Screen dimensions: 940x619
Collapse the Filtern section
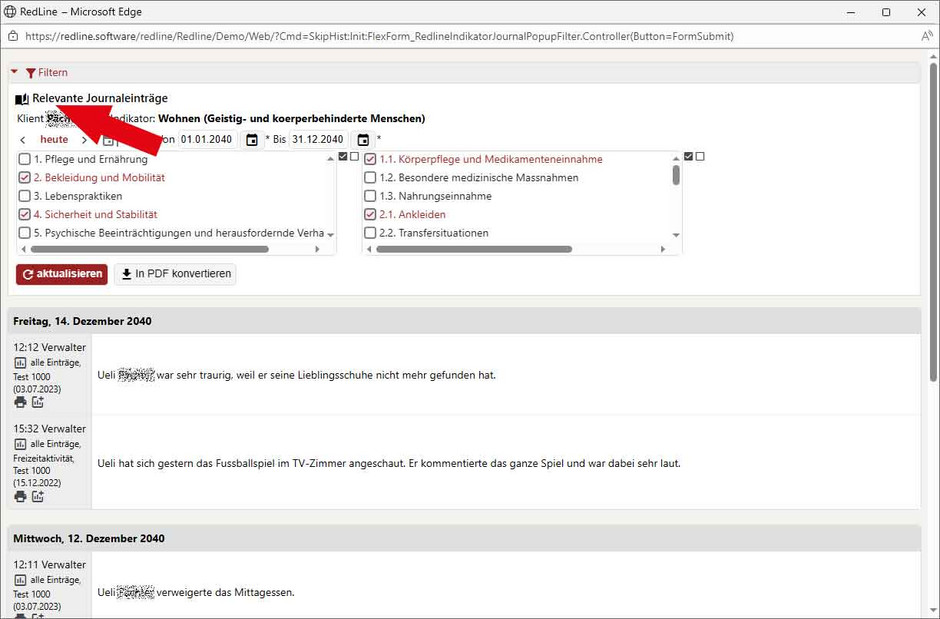pos(14,72)
